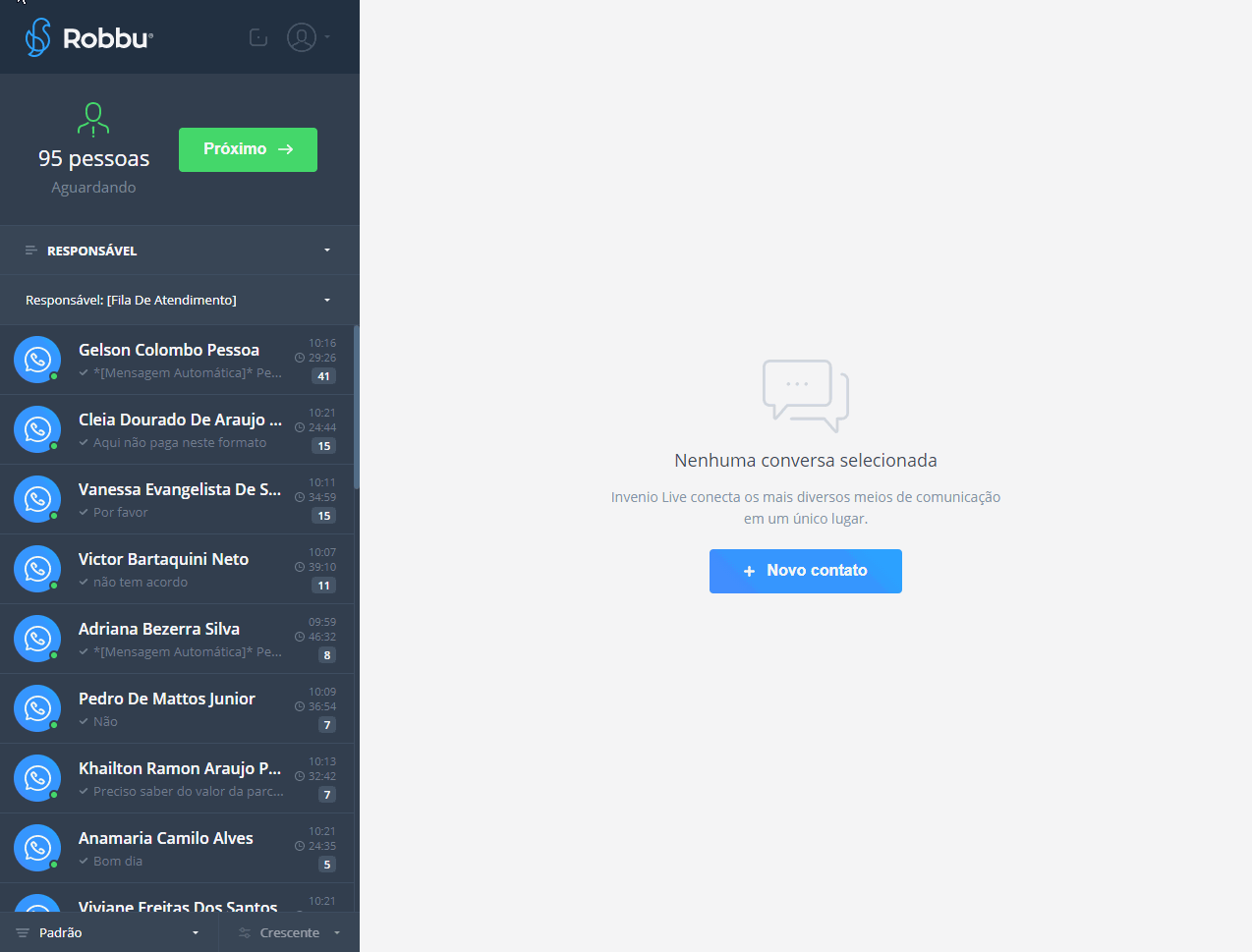
Task: Open Khailton Ramon Araujo conversation
Action: [x=180, y=778]
